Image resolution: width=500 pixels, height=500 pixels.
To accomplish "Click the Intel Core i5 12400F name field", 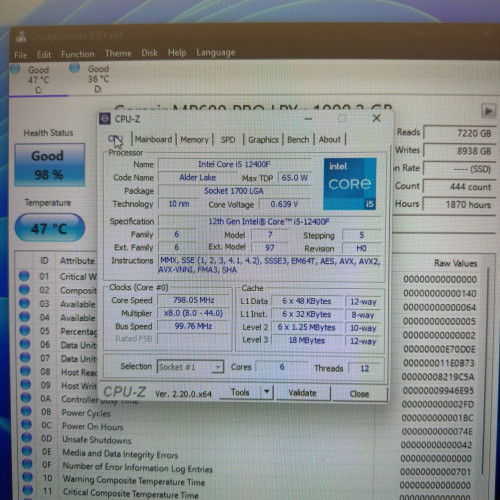I will coord(235,164).
